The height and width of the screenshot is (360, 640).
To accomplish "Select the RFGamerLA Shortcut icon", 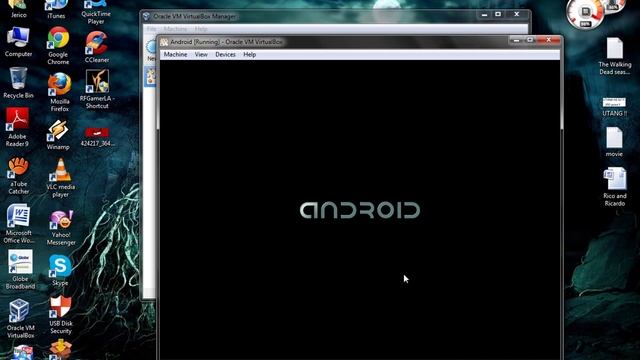I will pyautogui.click(x=97, y=89).
